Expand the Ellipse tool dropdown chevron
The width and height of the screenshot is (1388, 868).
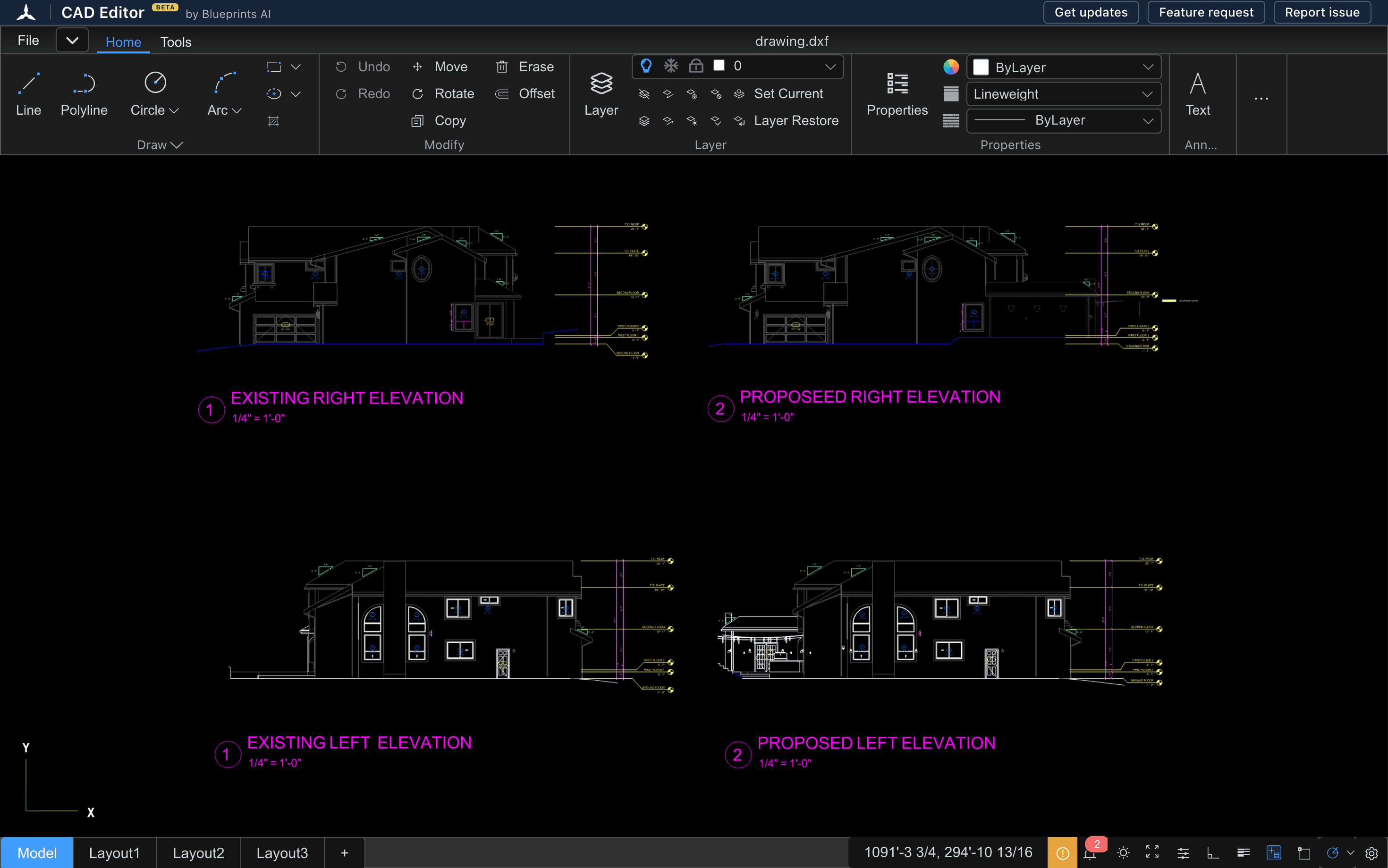pos(296,93)
